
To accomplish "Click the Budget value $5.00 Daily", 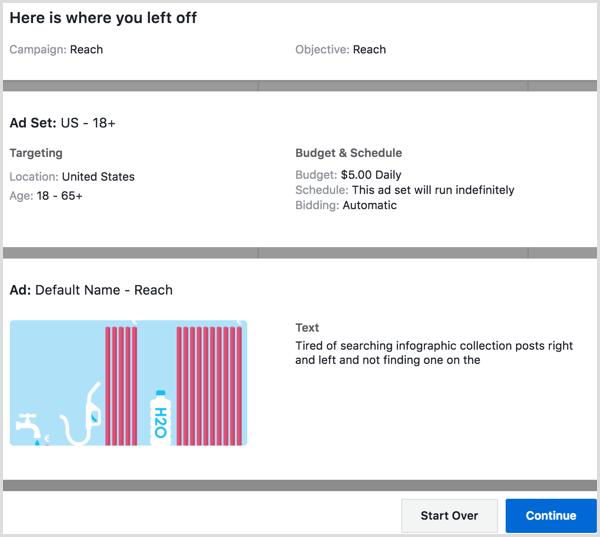I will 371,175.
